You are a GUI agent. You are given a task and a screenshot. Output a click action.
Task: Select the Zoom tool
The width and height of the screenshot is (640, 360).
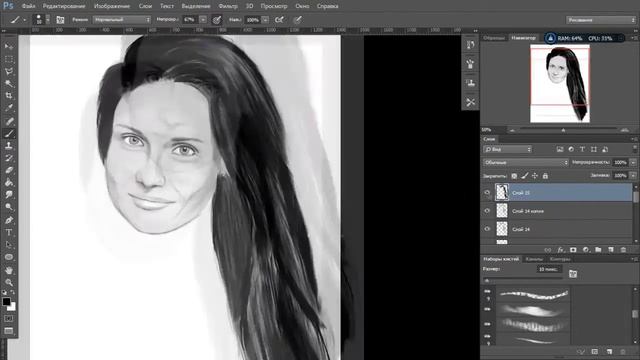(x=9, y=282)
